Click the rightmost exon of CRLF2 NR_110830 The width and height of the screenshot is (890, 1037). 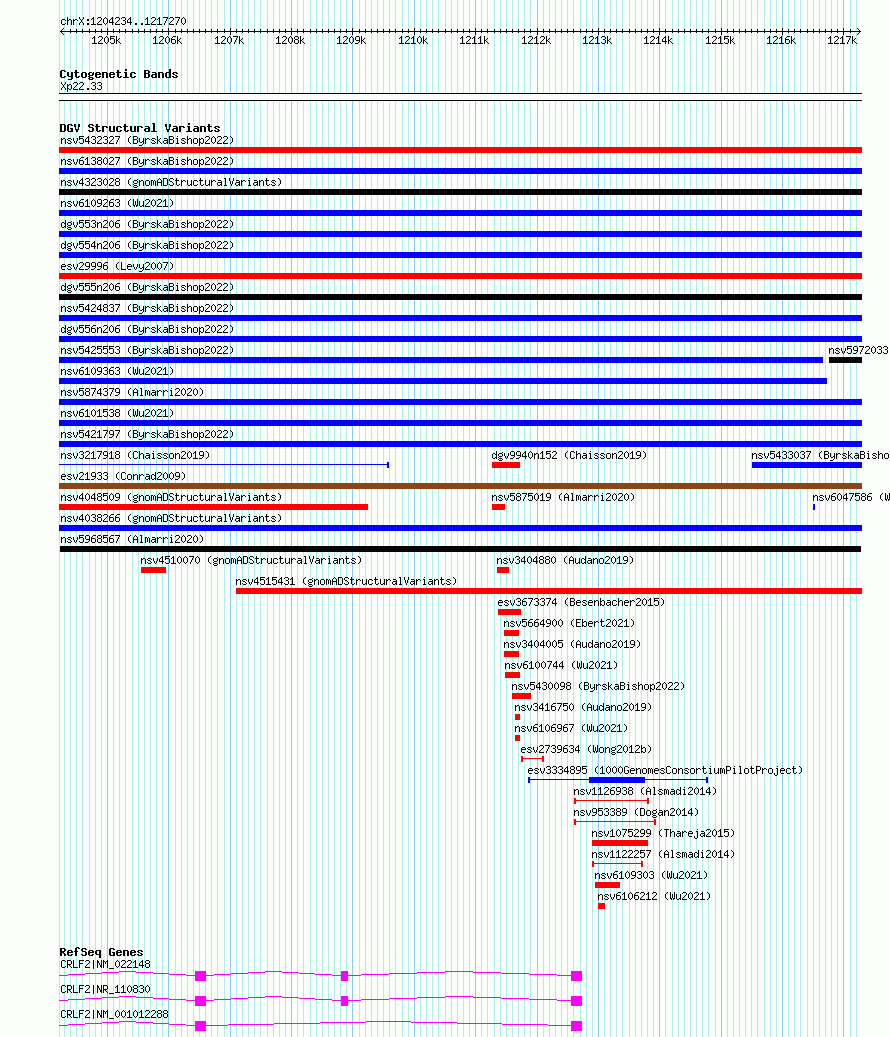click(577, 1001)
